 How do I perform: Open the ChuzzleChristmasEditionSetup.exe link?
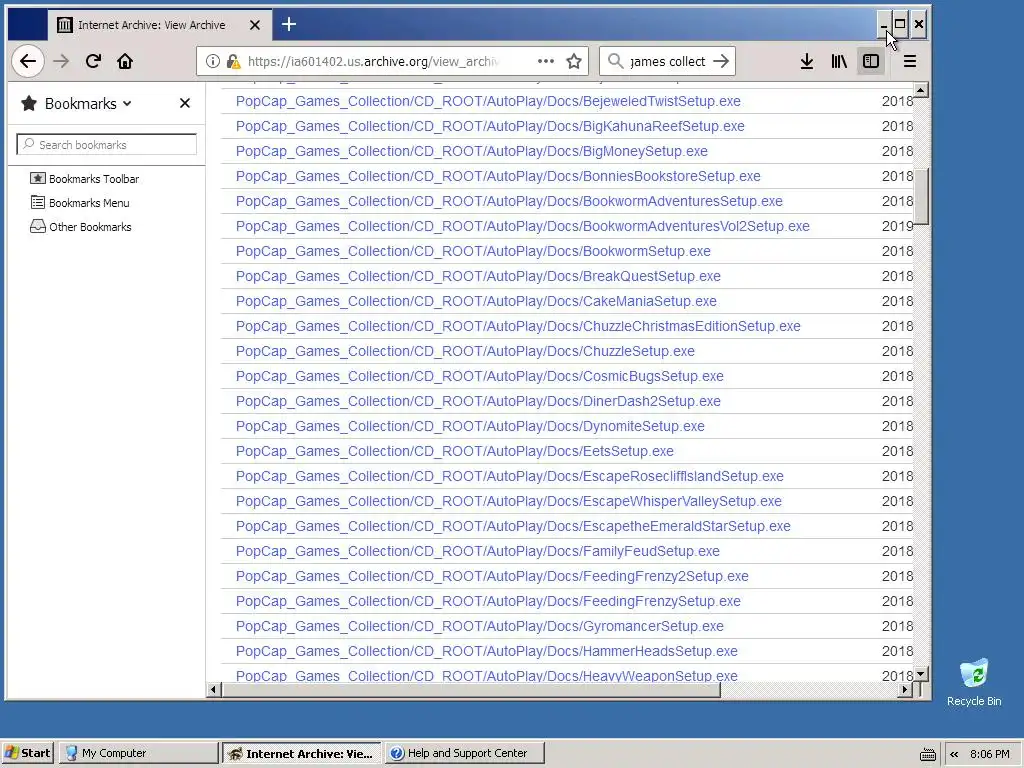(x=518, y=326)
